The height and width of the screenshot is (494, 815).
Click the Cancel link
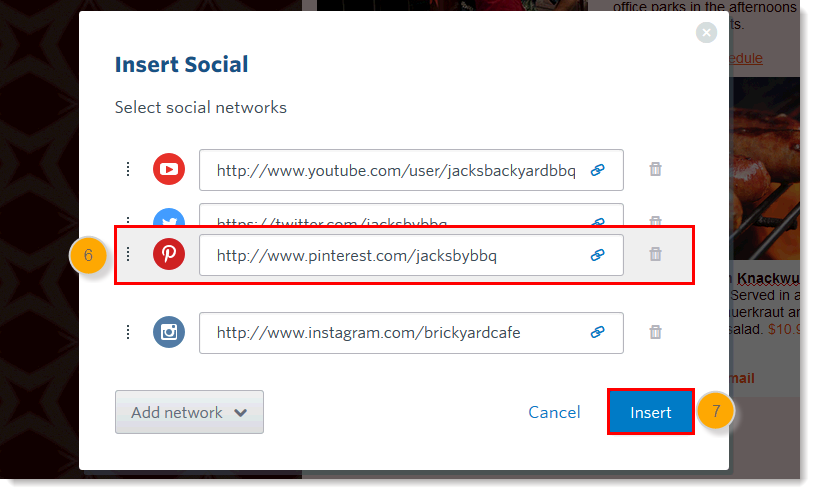pos(554,412)
